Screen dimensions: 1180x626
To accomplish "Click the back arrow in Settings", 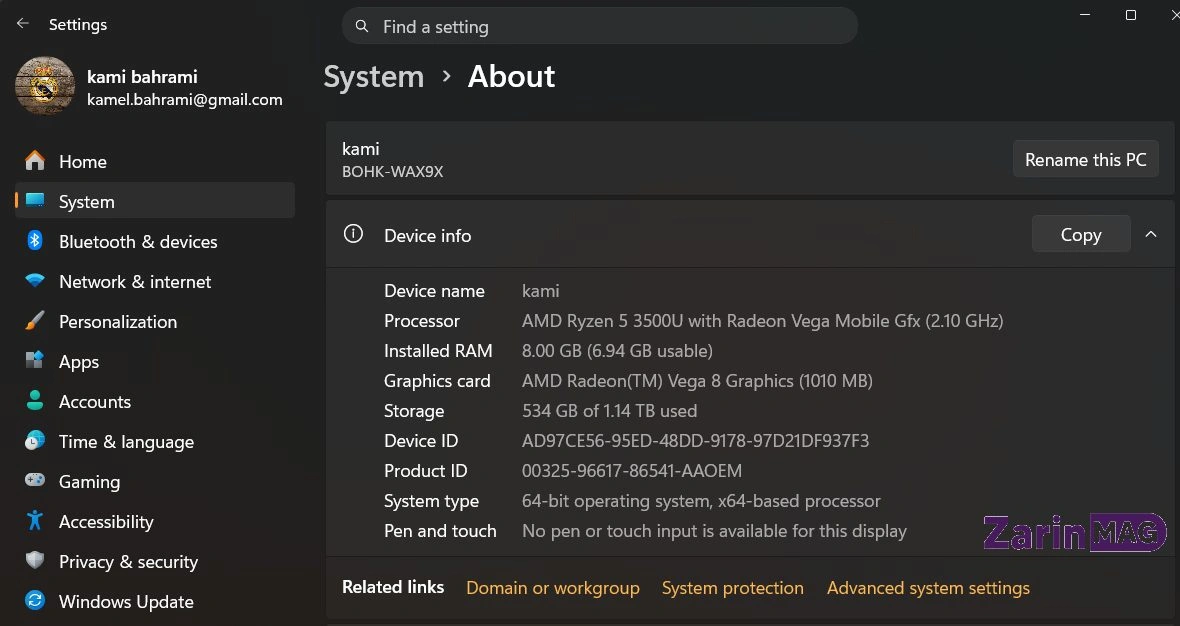I will point(23,24).
